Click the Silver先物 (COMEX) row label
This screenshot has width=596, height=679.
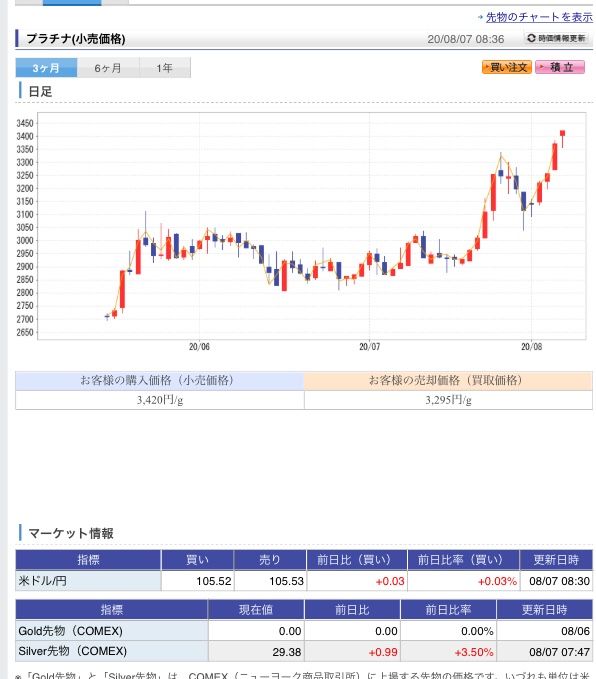(112, 651)
